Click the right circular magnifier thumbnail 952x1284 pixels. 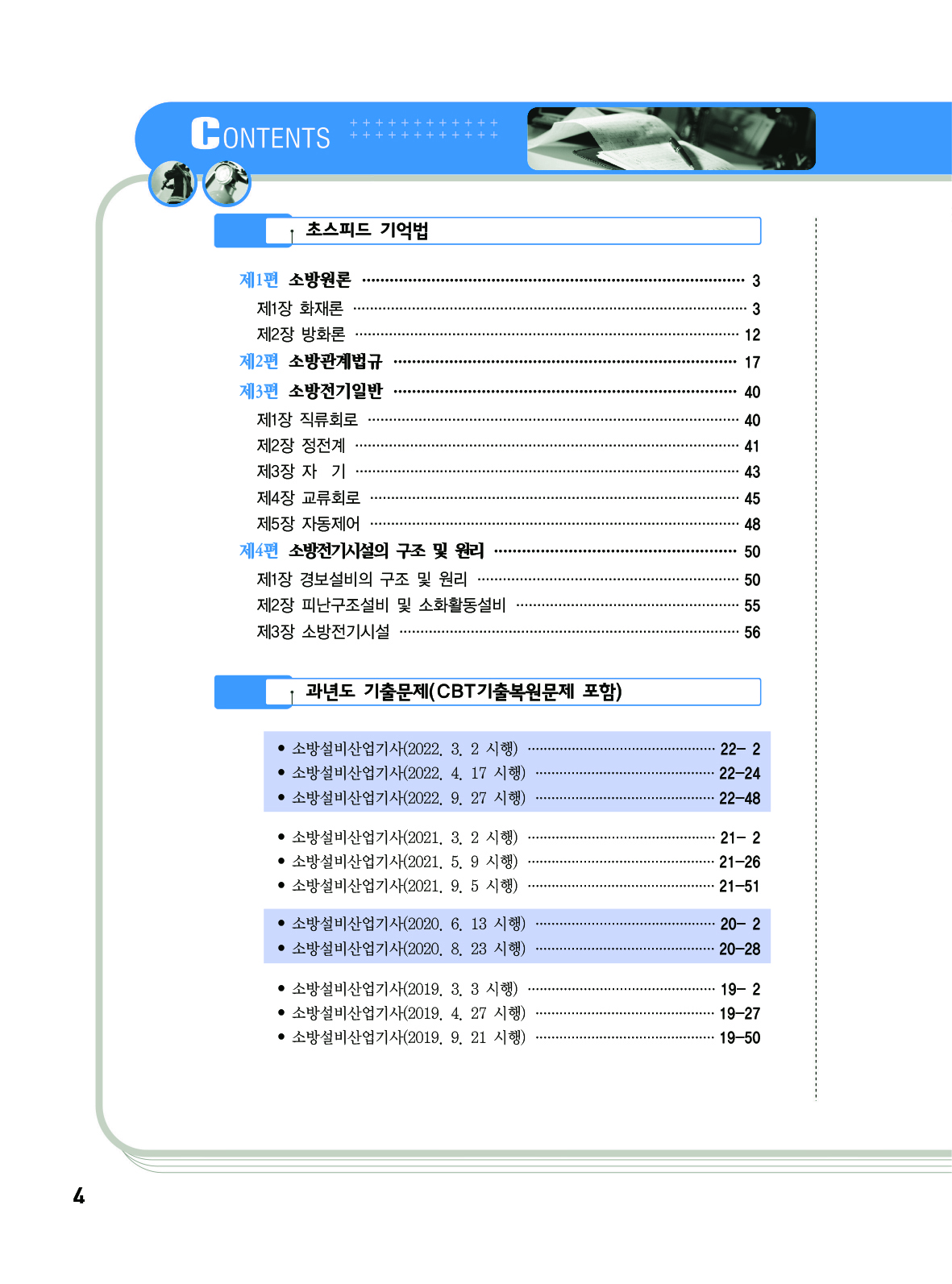coord(227,183)
